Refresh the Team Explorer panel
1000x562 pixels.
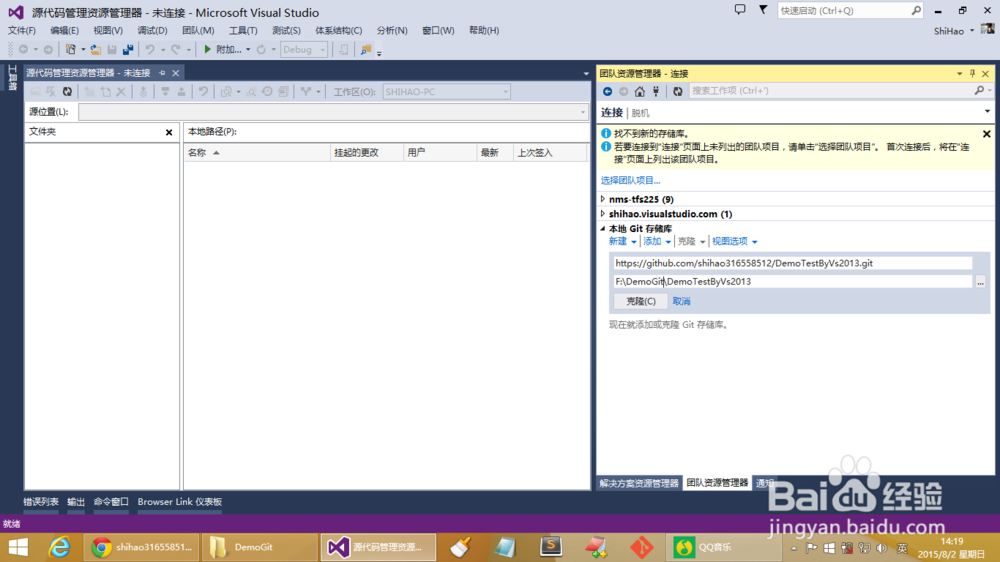click(x=677, y=91)
